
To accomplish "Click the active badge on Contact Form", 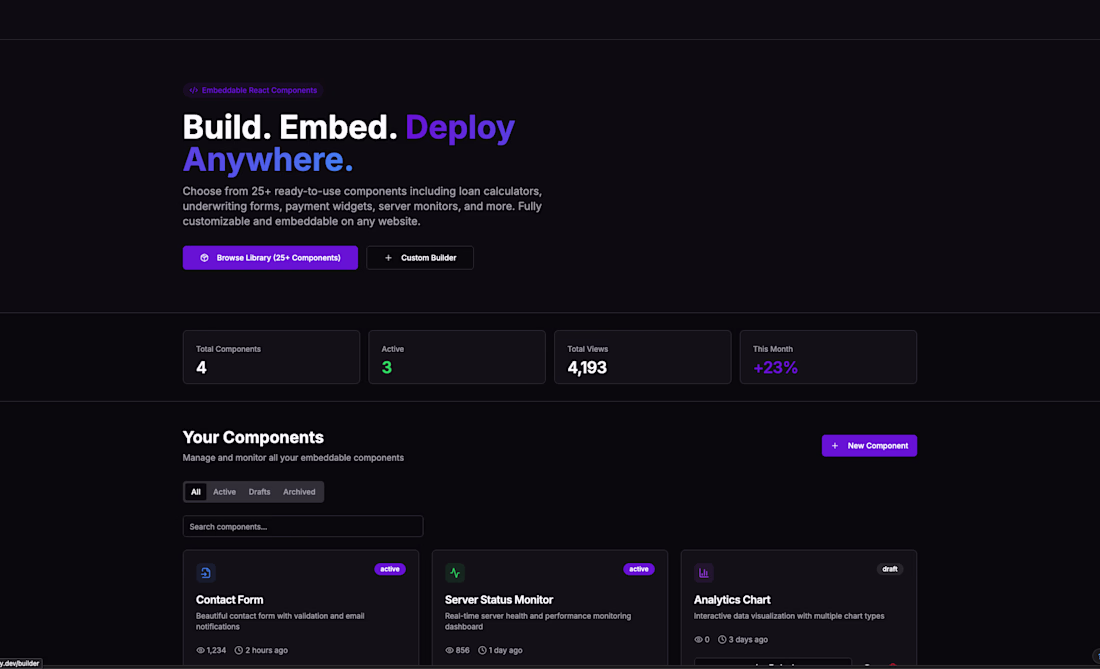I will click(390, 569).
